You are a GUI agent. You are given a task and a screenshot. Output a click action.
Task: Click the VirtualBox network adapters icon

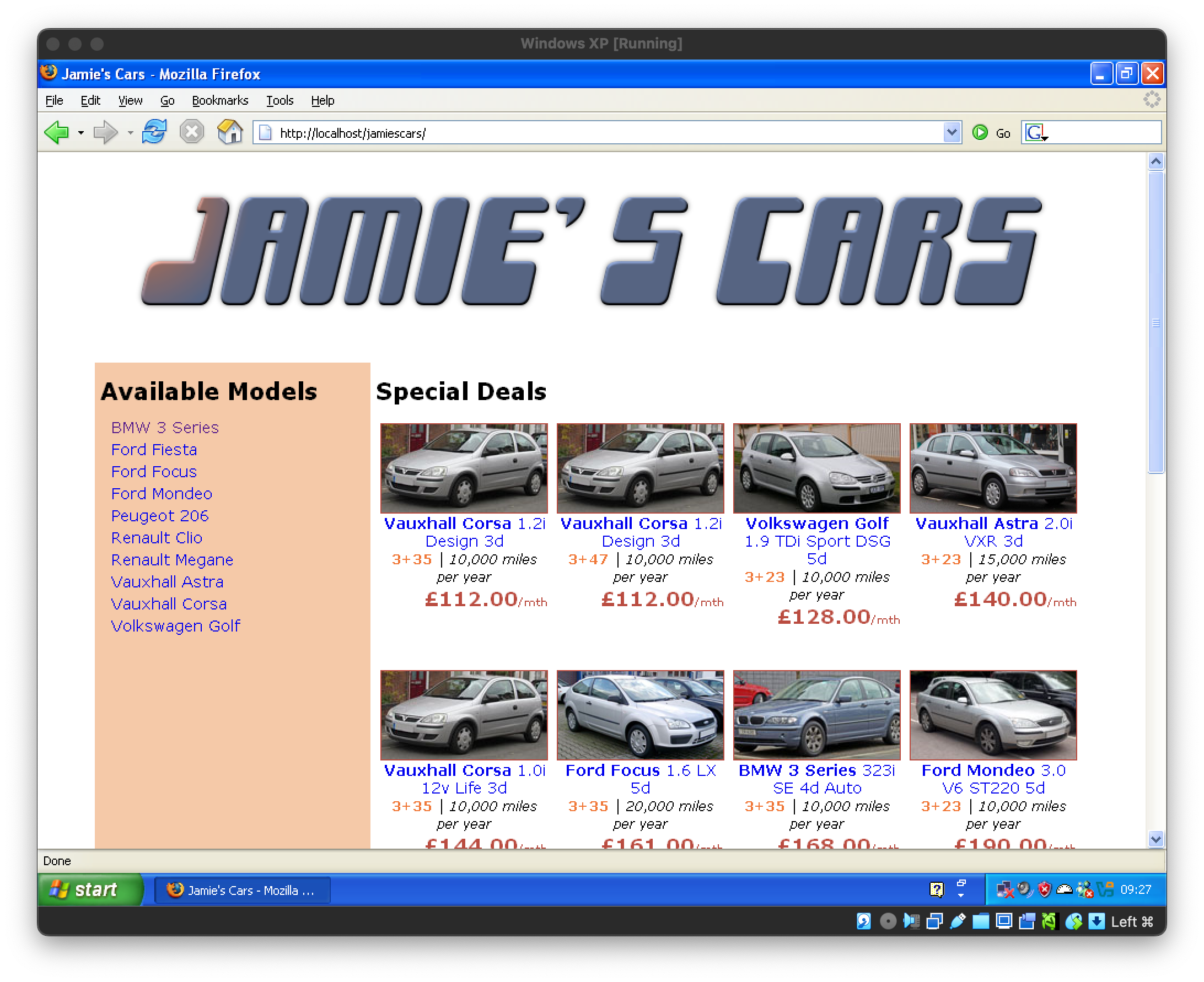(934, 921)
